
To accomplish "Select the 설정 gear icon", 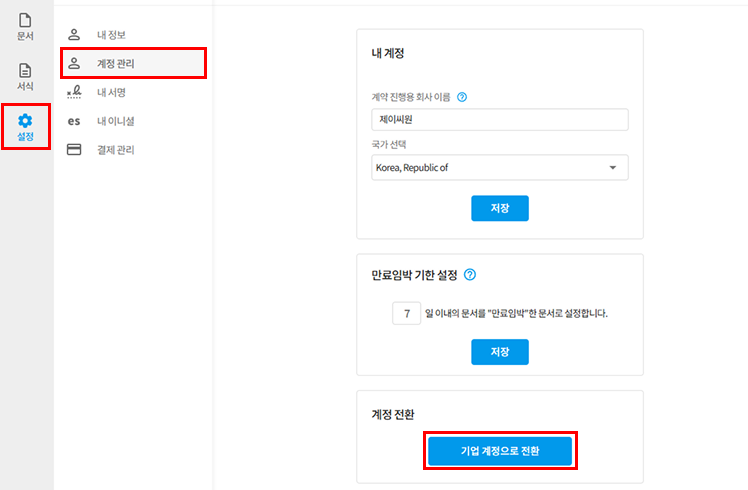I will tap(26, 121).
